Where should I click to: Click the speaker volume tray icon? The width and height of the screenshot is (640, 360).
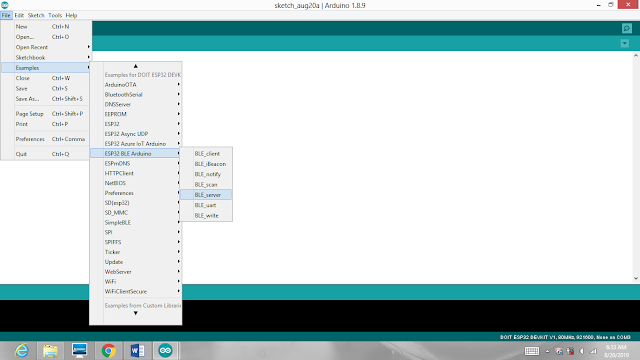coord(582,351)
